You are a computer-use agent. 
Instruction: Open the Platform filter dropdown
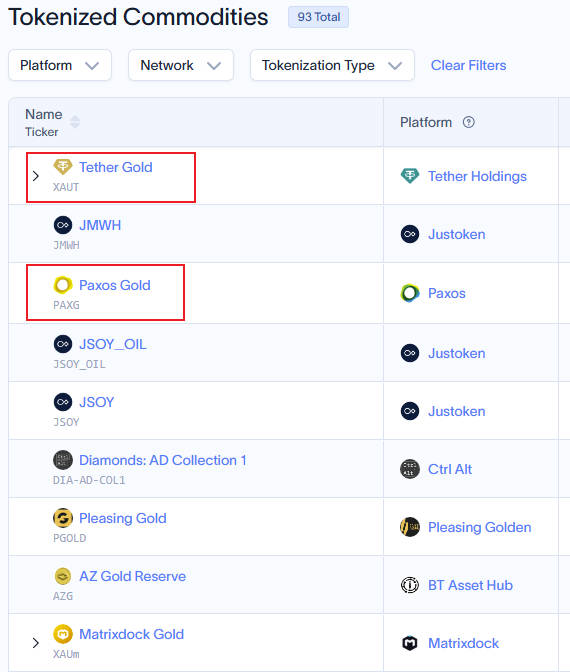[x=60, y=65]
